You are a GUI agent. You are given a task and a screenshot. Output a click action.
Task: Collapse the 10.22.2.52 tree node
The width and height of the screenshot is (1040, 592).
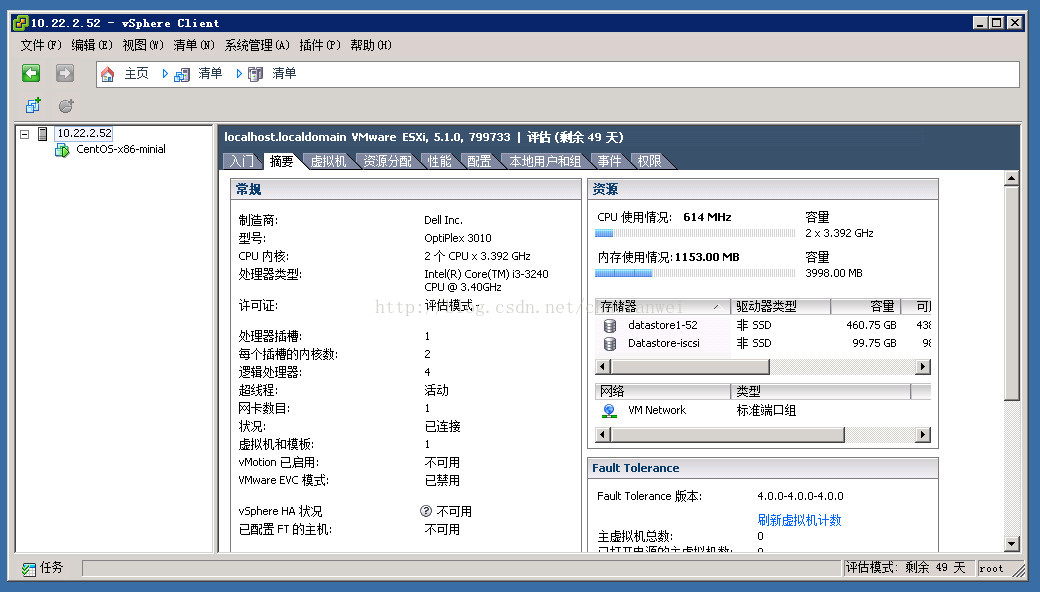pyautogui.click(x=25, y=134)
